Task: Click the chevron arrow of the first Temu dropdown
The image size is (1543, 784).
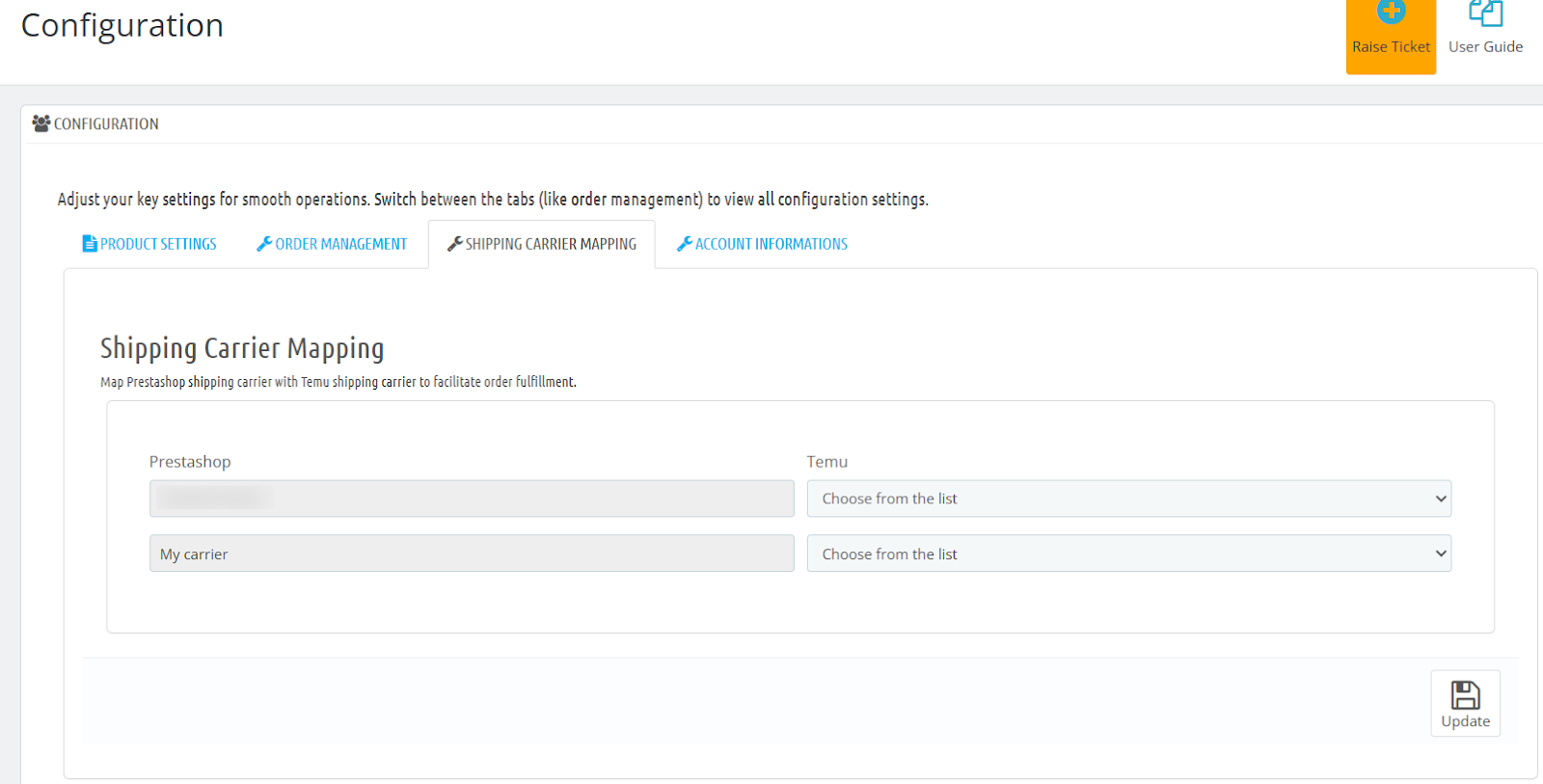Action: 1441,499
